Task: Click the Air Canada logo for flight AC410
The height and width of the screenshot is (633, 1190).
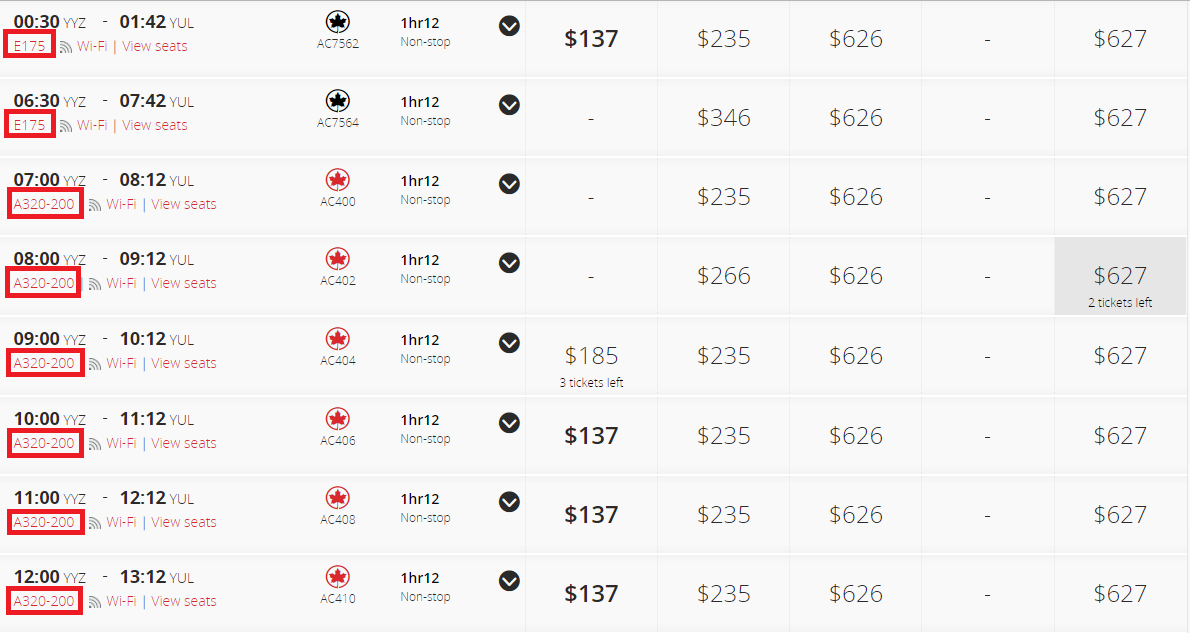Action: tap(338, 577)
